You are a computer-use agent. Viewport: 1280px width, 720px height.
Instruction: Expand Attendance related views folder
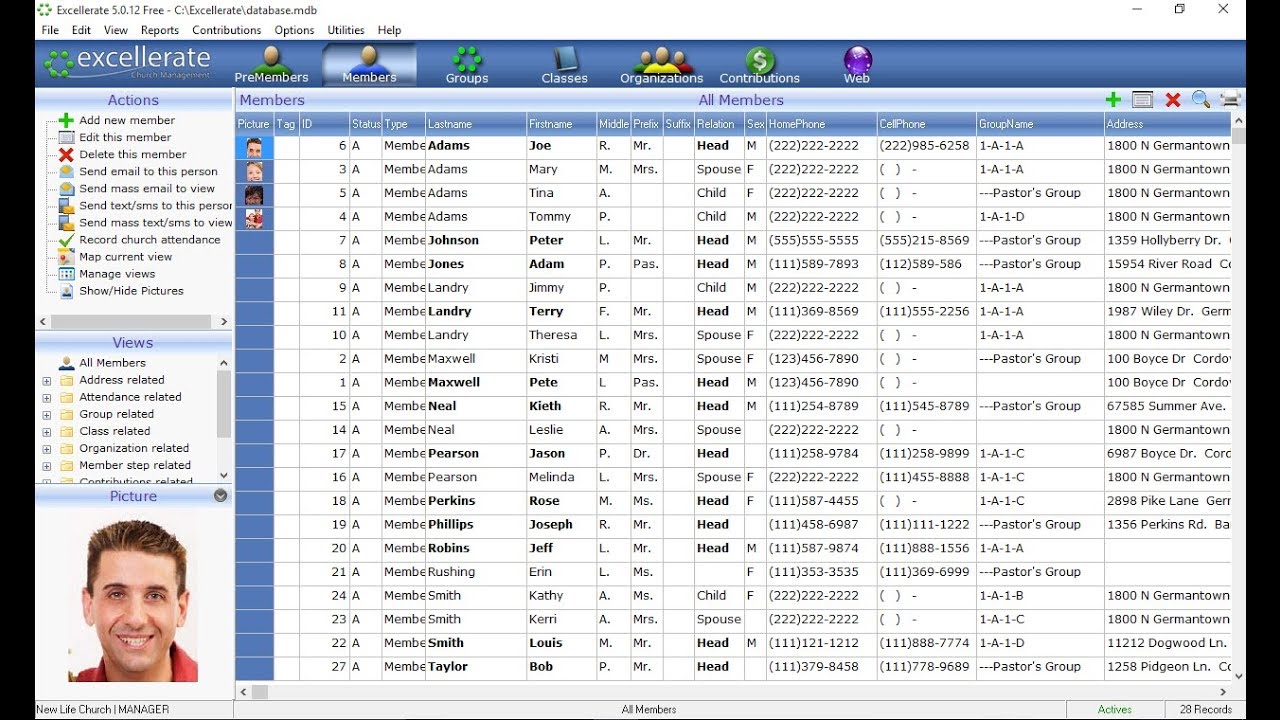(46, 397)
